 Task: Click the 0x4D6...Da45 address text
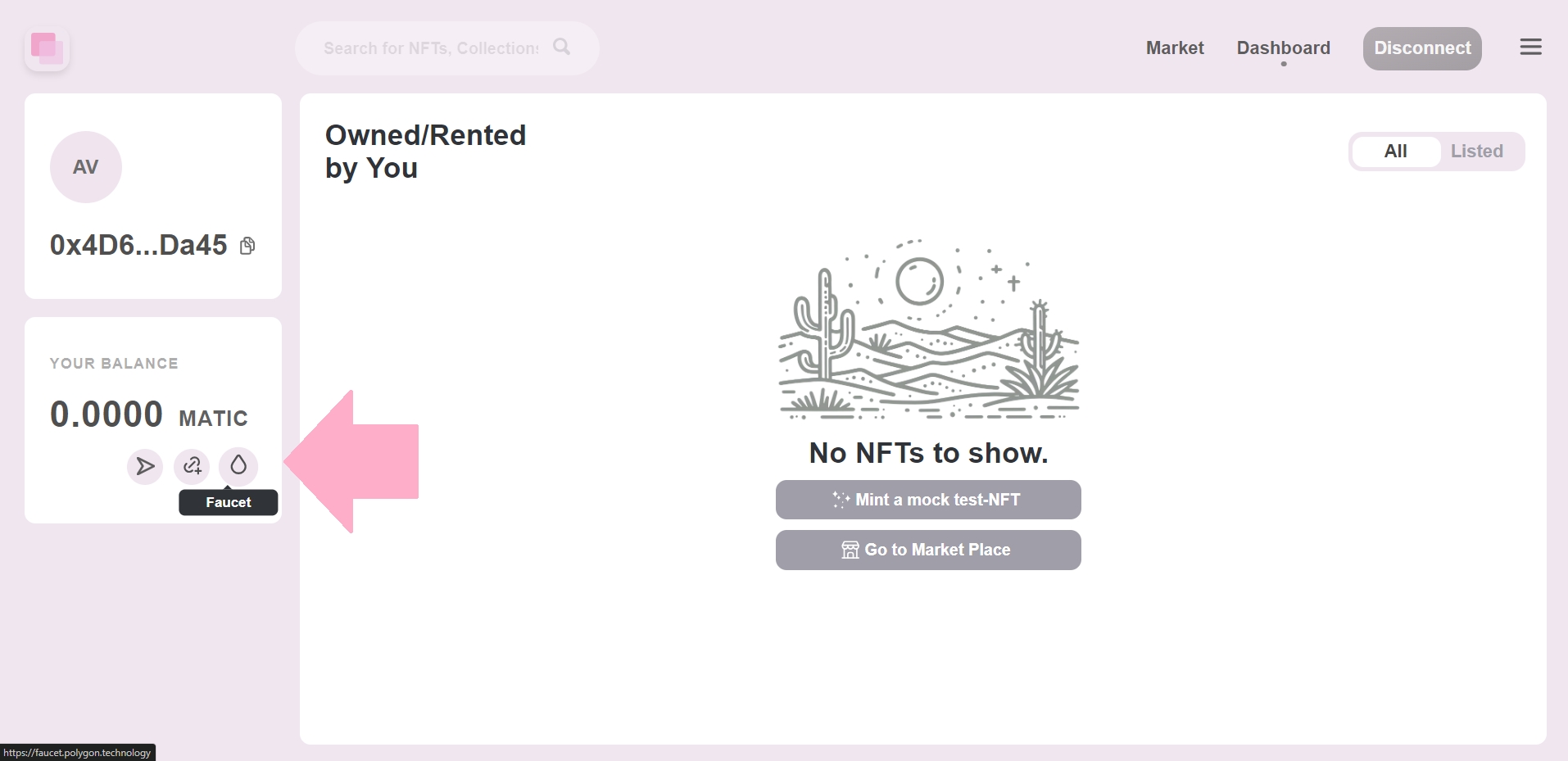pyautogui.click(x=138, y=246)
